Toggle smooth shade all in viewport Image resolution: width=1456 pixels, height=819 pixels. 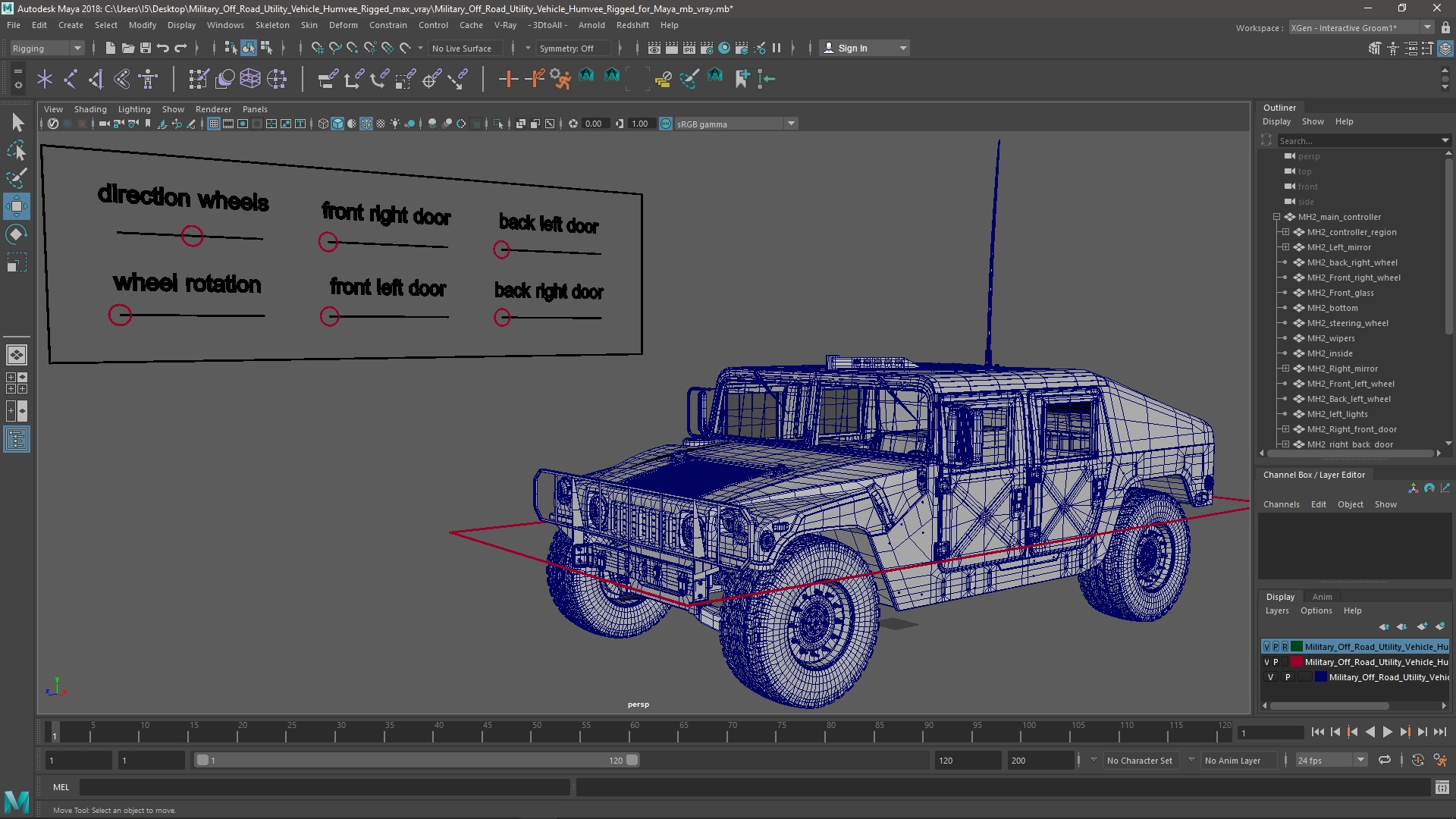(337, 124)
